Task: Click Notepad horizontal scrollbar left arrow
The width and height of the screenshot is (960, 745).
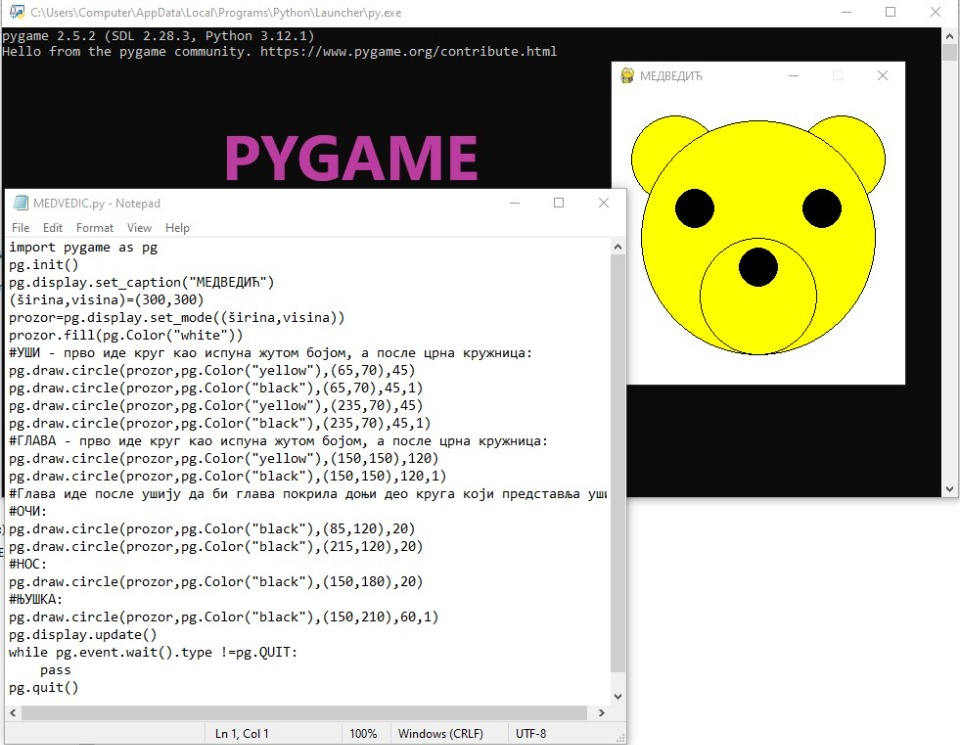Action: 13,713
